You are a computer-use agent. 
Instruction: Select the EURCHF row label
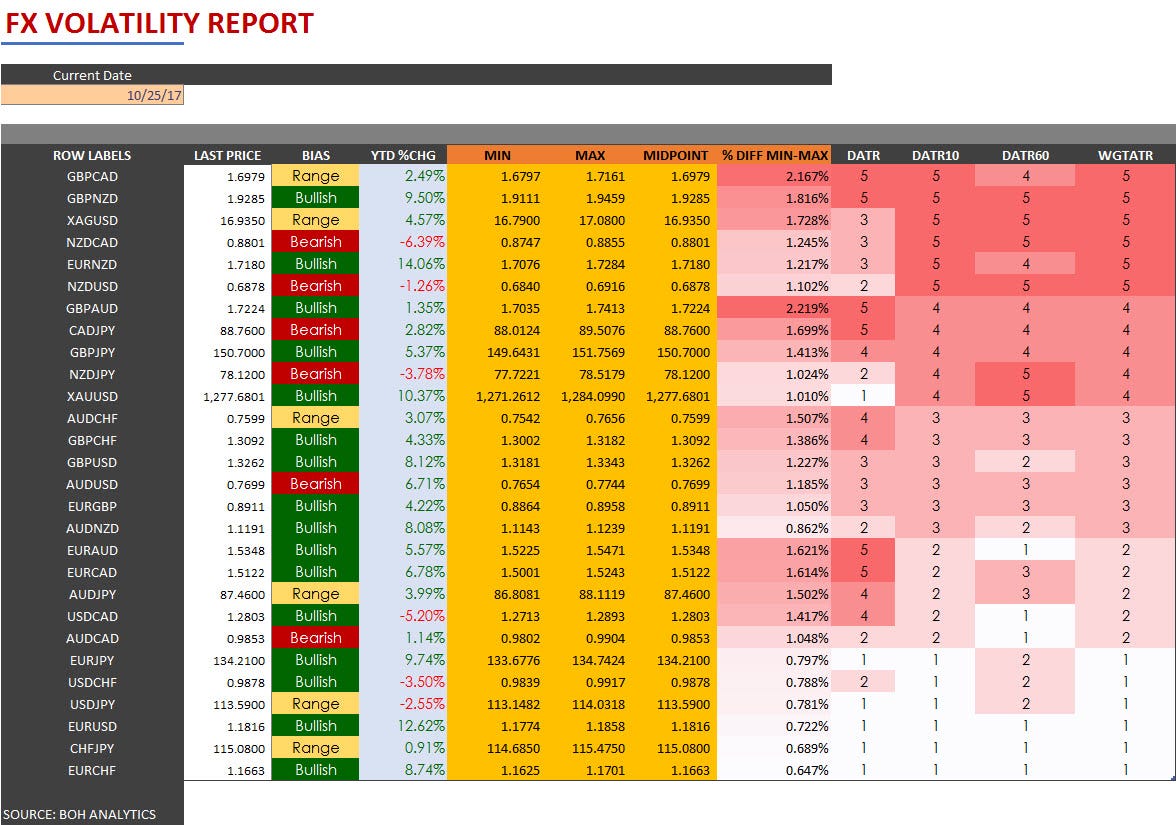click(x=92, y=771)
